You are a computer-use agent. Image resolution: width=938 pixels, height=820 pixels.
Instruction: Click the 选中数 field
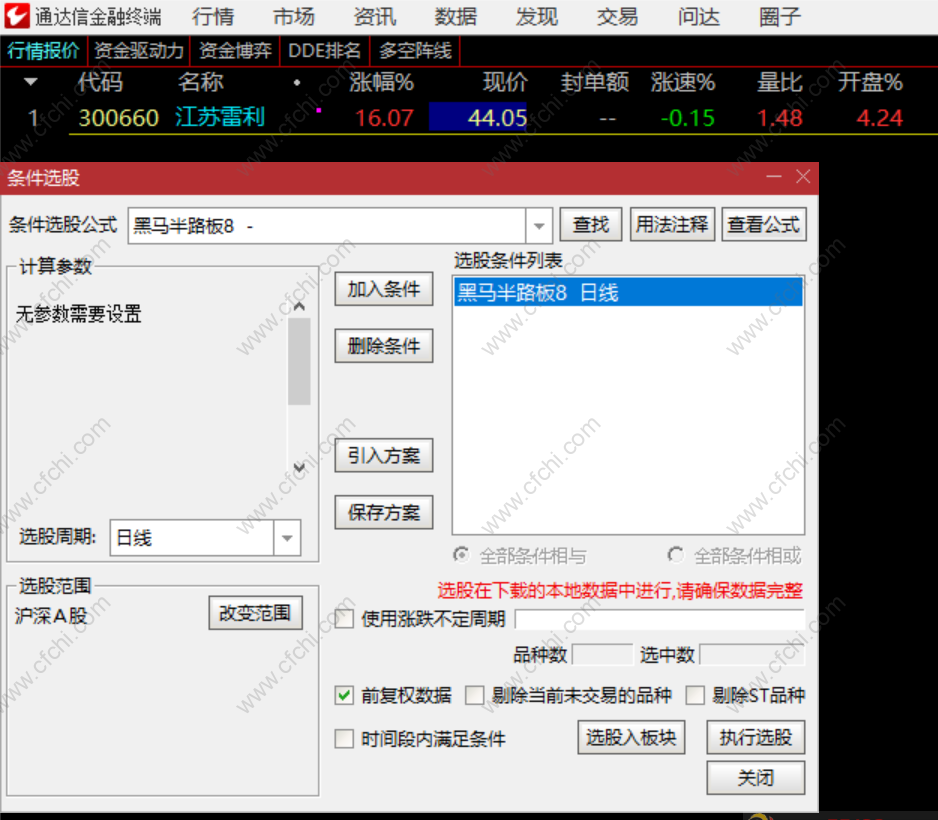pyautogui.click(x=753, y=654)
